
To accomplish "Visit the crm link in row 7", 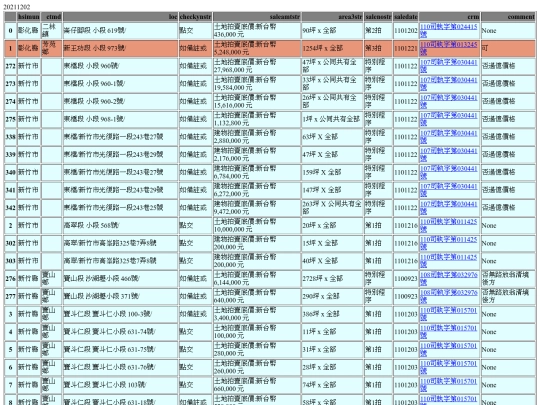I will pos(449,385).
